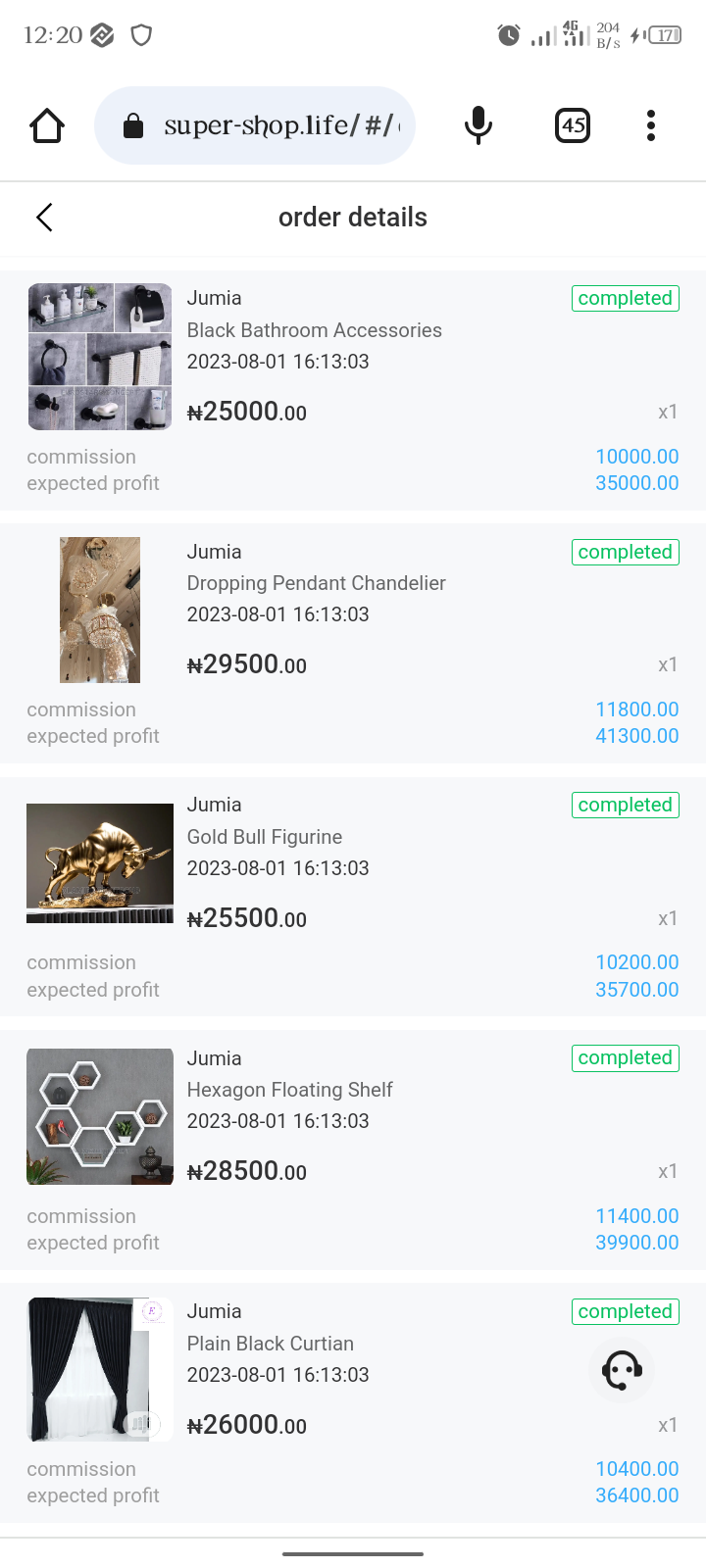This screenshot has height=1568, width=706.
Task: Tap the browser home icon
Action: click(47, 125)
